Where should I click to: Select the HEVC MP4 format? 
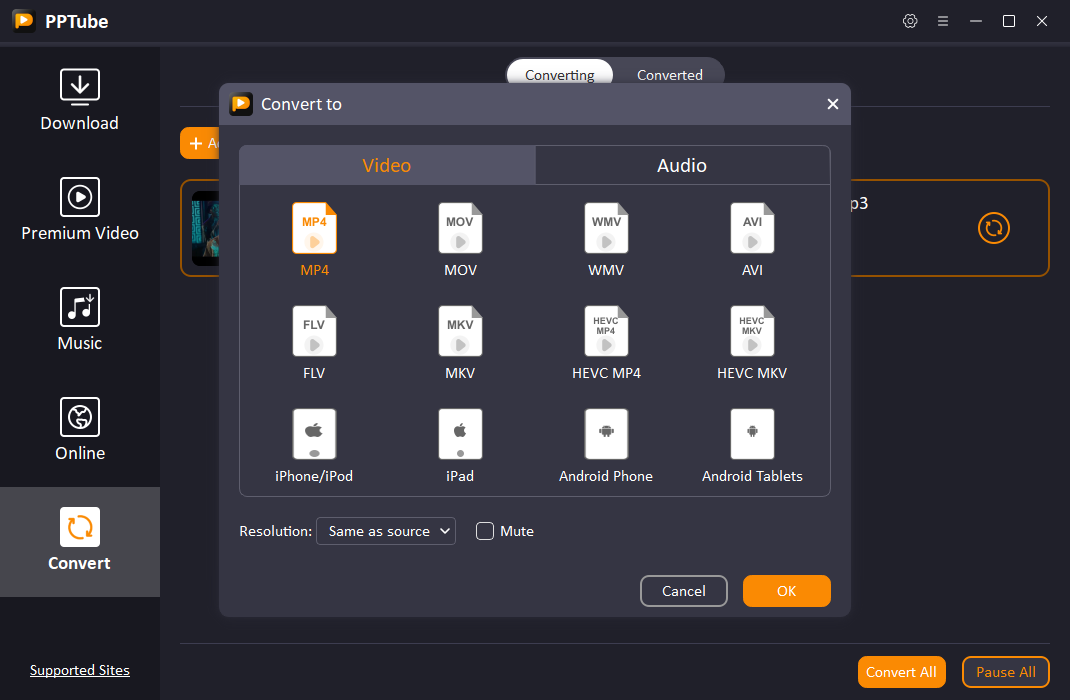[x=606, y=332]
